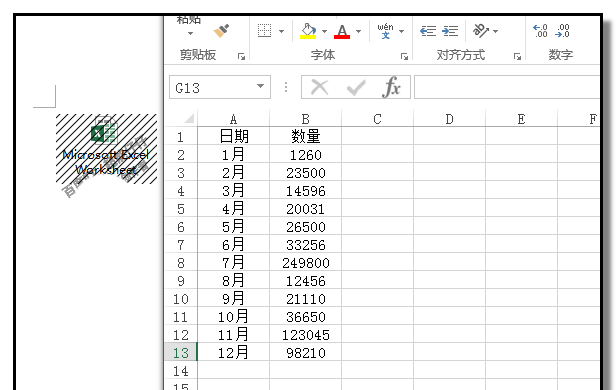
Task: Click the wén phonetic guide icon
Action: pos(385,31)
